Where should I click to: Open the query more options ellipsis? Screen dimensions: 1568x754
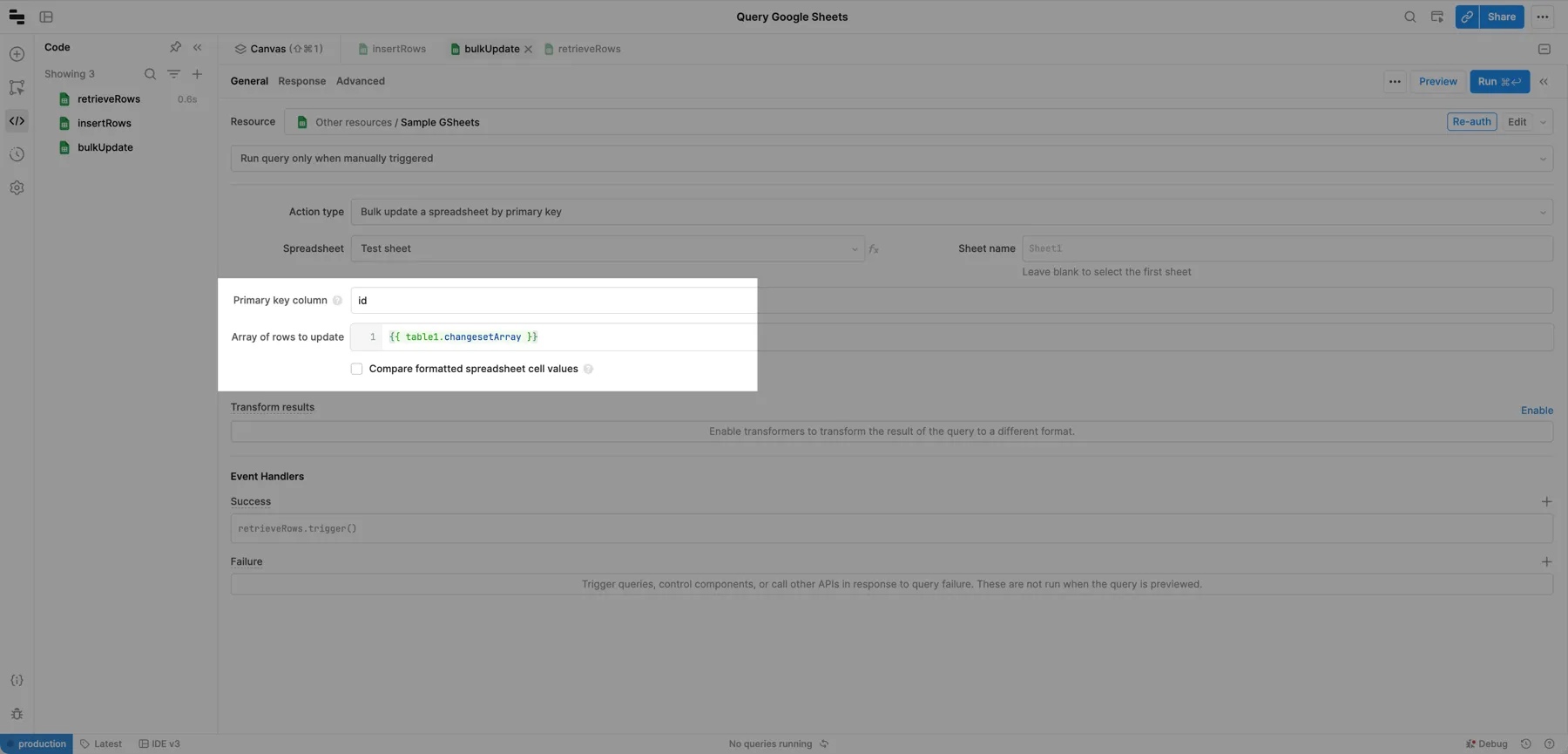[x=1395, y=81]
